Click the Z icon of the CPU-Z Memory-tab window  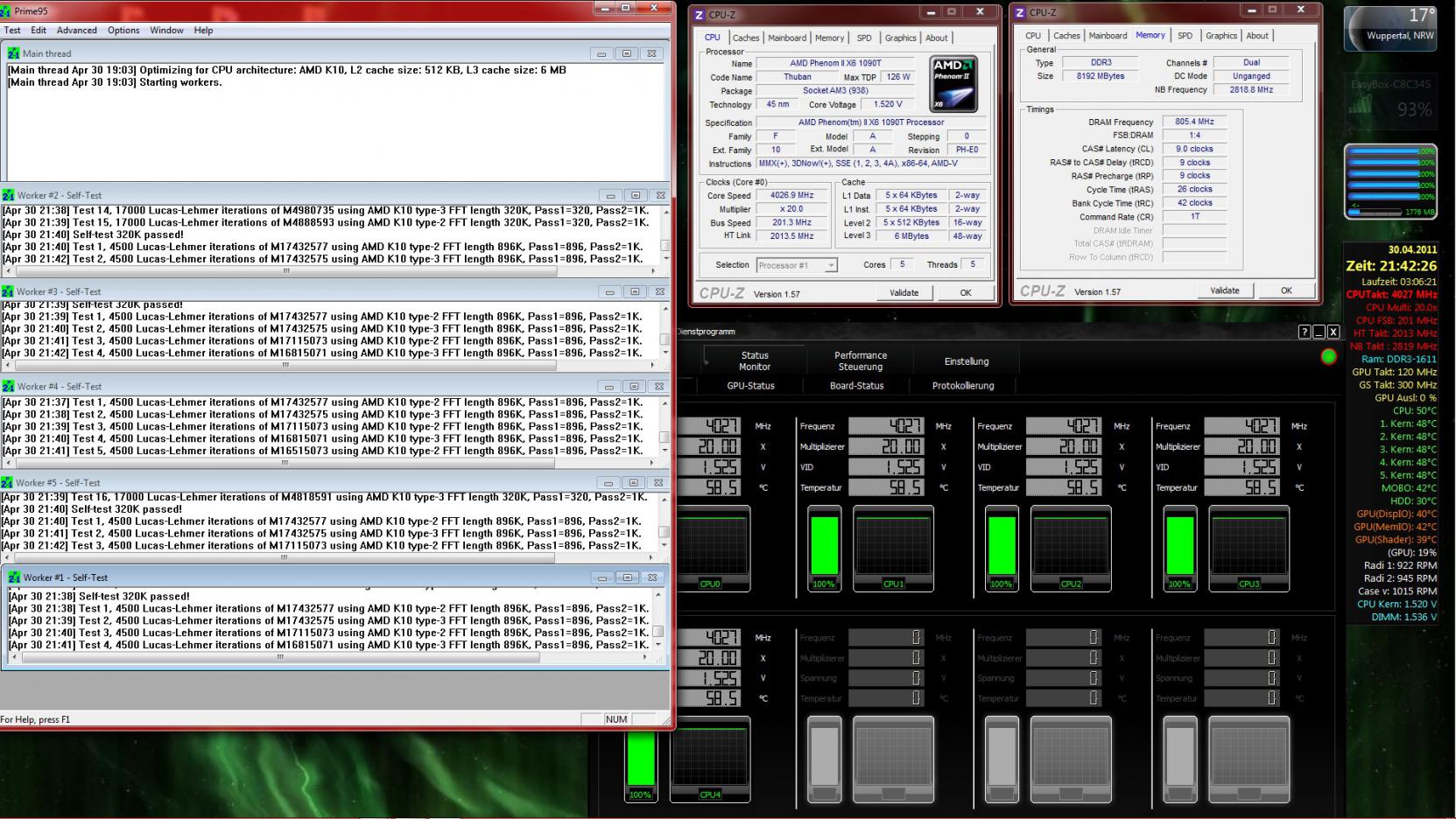coord(1020,12)
